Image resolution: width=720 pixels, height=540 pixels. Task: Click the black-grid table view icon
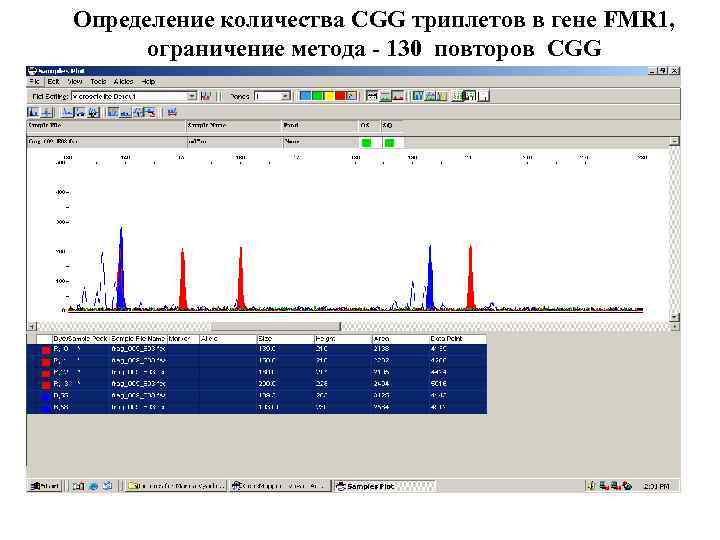(372, 96)
